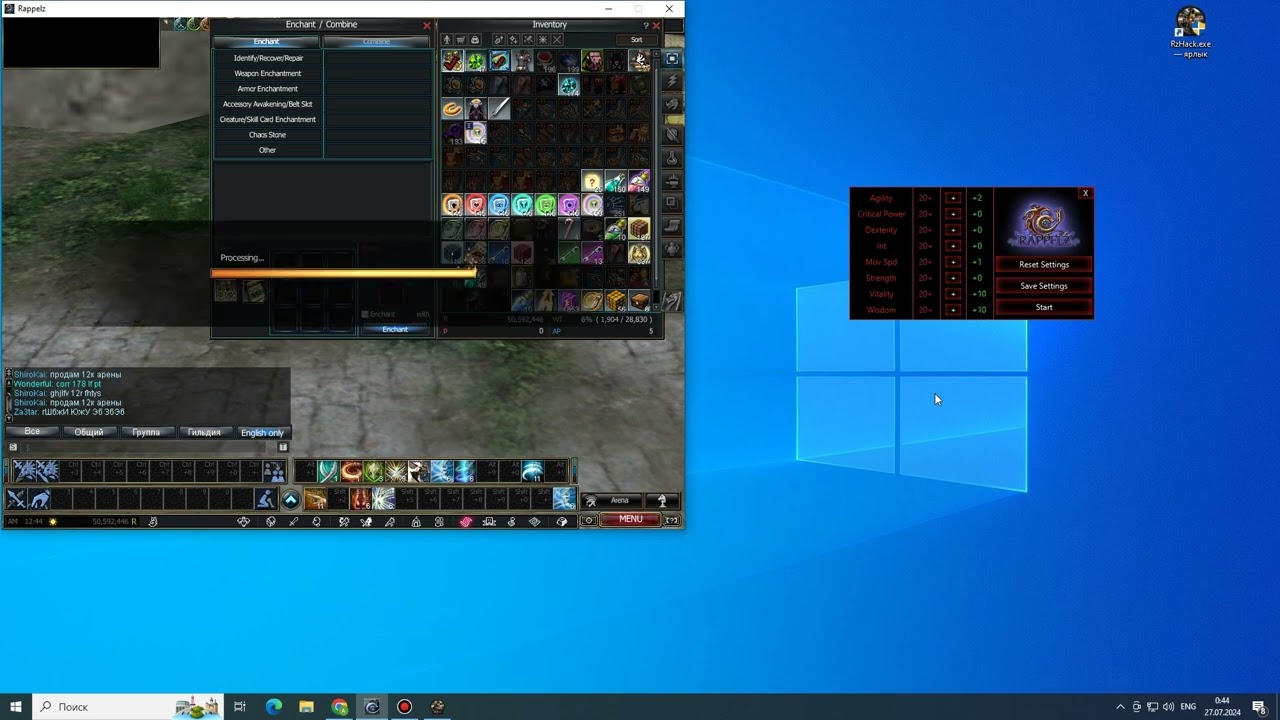Select the potion stacked 150
Image resolution: width=1280 pixels, height=720 pixels.
coord(616,181)
